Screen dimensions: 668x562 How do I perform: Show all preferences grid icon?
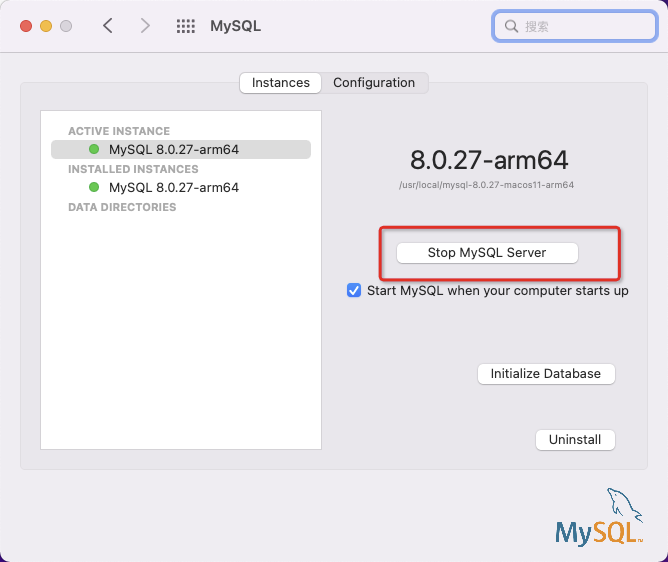[186, 26]
